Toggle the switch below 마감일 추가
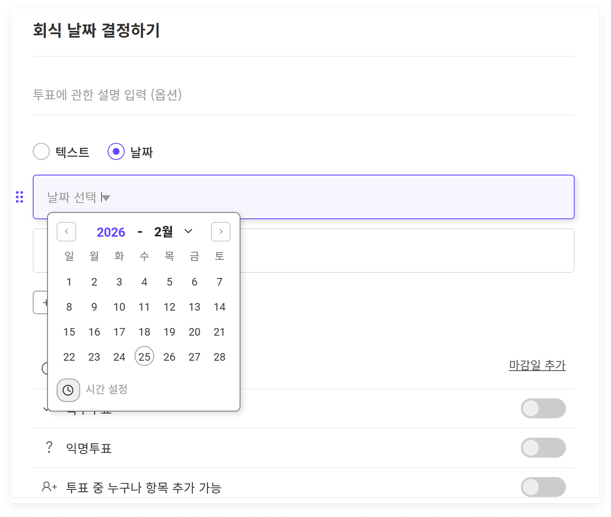The image size is (611, 517). (x=543, y=408)
